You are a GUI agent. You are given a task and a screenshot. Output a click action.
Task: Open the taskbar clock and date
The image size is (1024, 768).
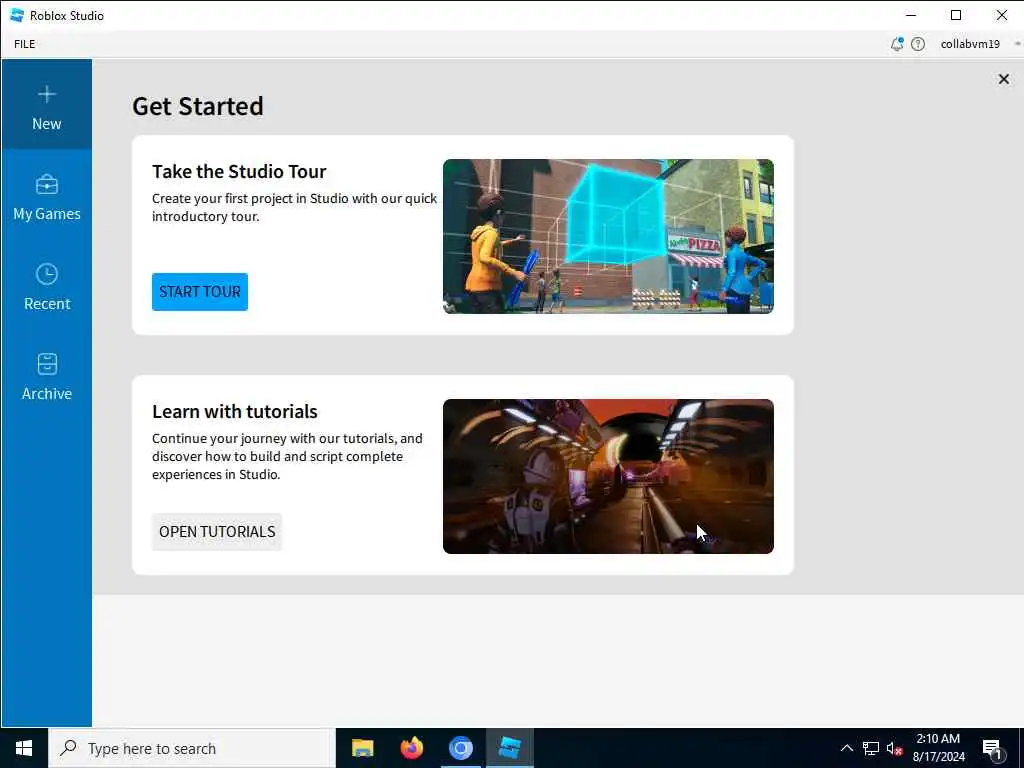(x=938, y=748)
